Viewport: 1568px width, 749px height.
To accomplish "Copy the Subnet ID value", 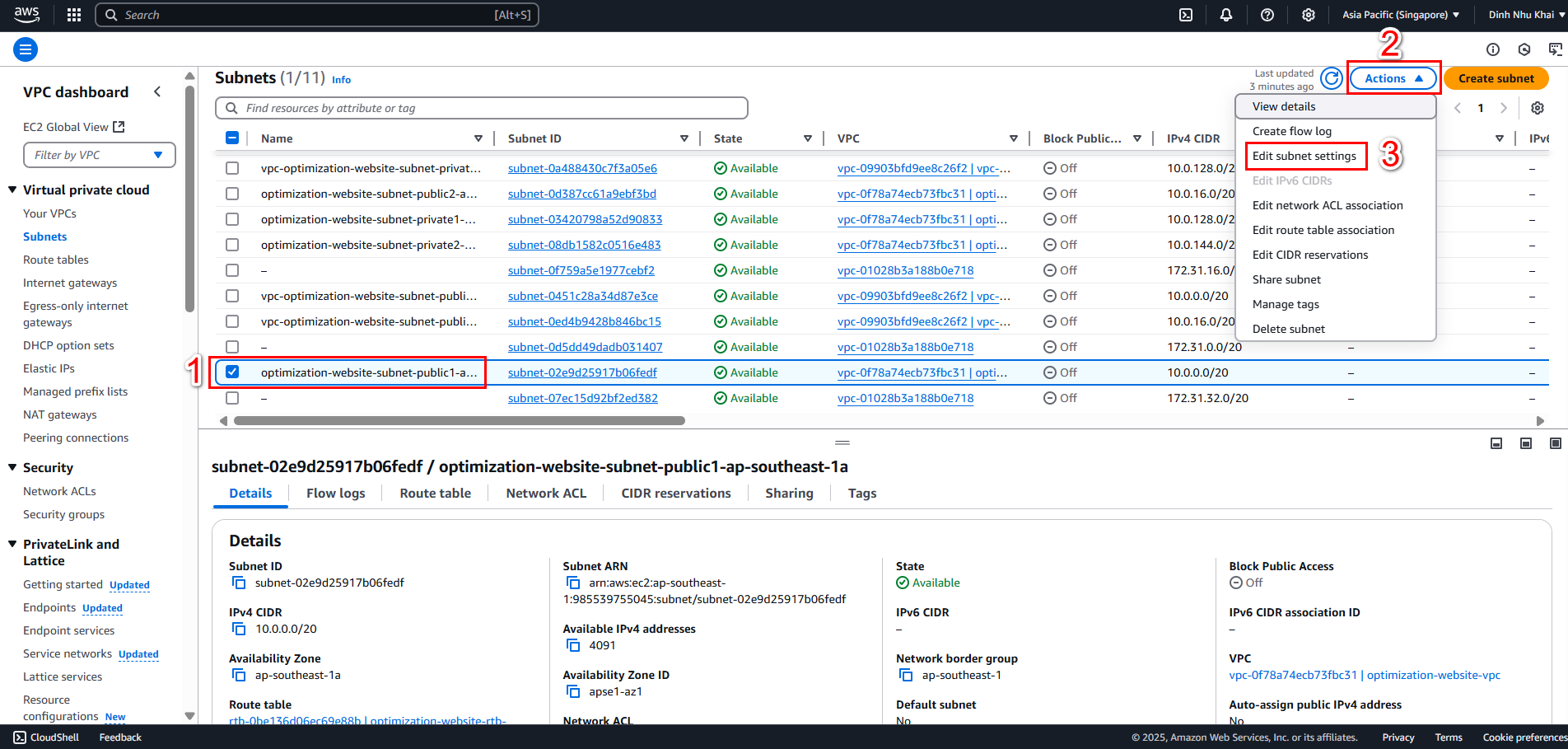I will (239, 583).
